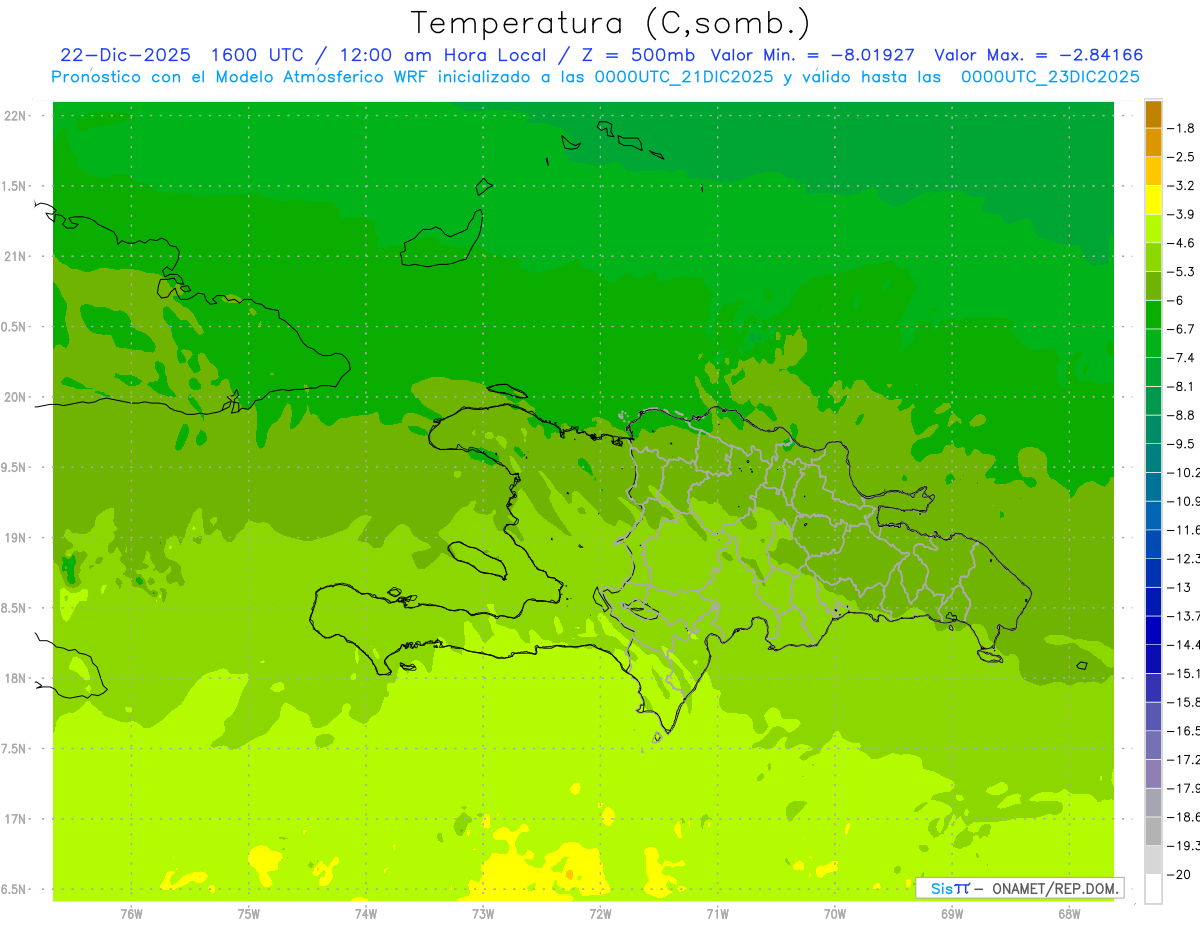1200x927 pixels.
Task: Click the "-7.4" colorbar label
Action: pos(1182,358)
